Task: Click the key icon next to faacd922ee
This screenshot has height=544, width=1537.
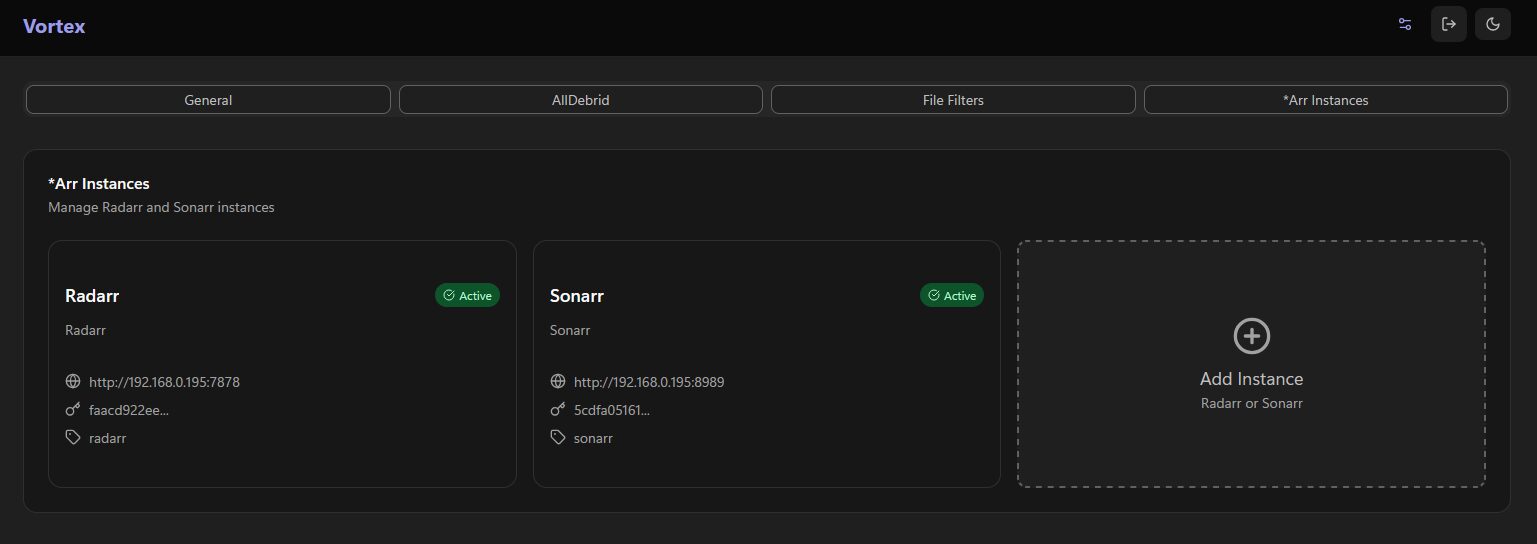Action: 73,409
